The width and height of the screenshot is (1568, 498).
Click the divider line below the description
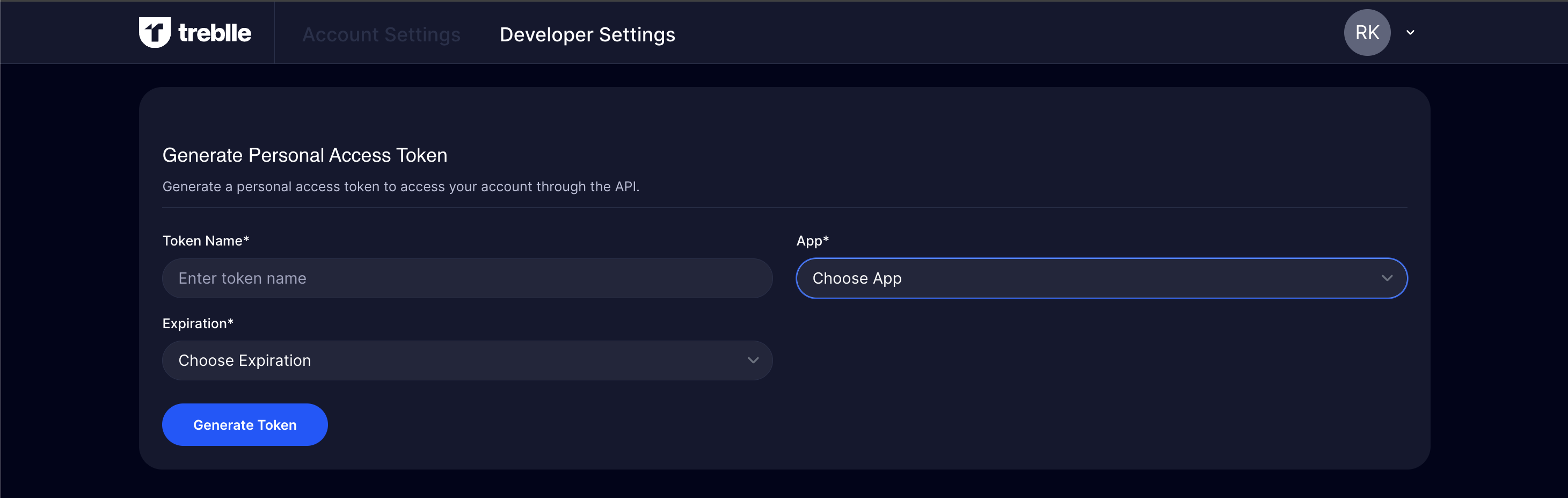pos(784,207)
